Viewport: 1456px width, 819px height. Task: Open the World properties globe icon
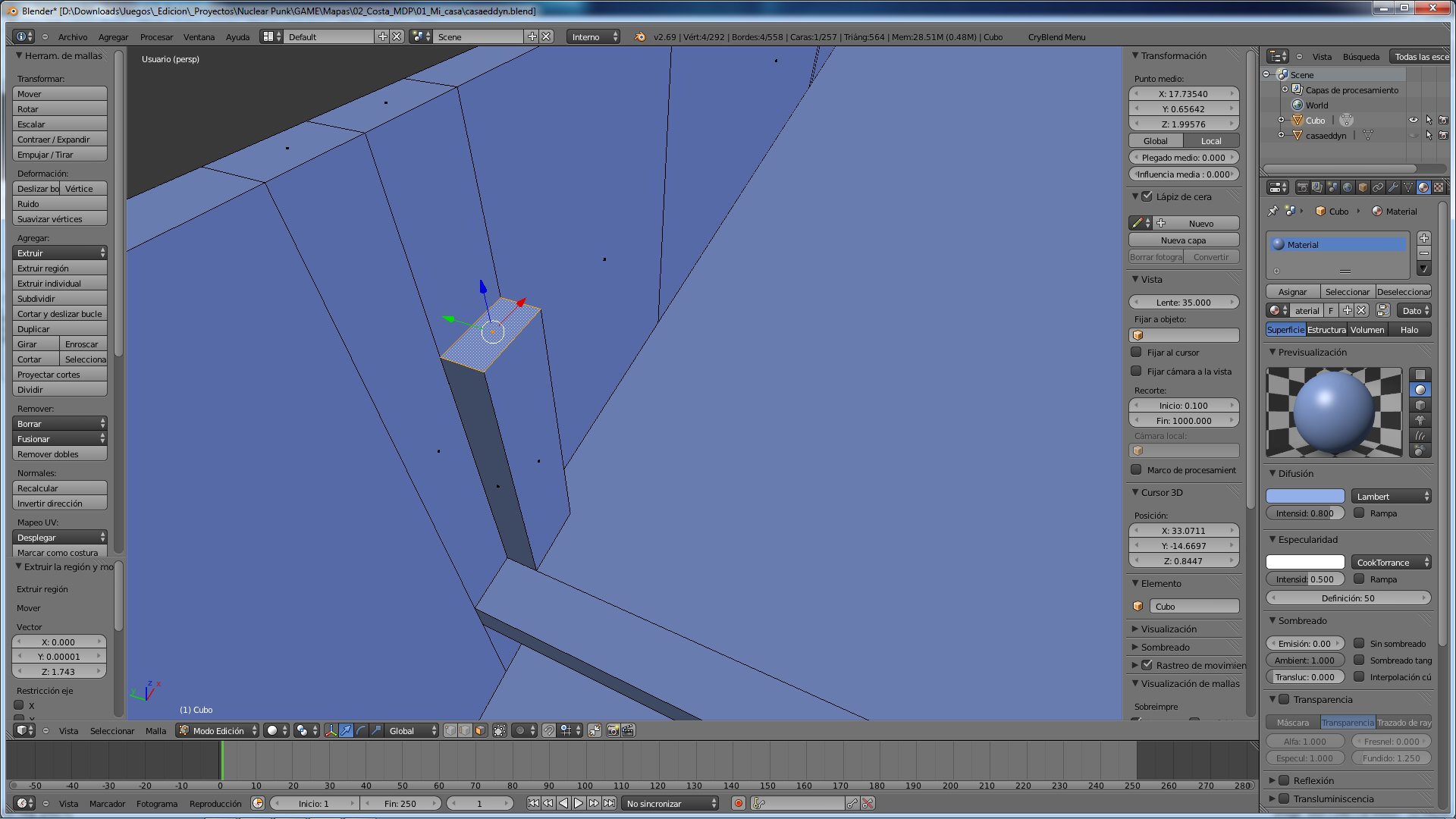pyautogui.click(x=1348, y=187)
